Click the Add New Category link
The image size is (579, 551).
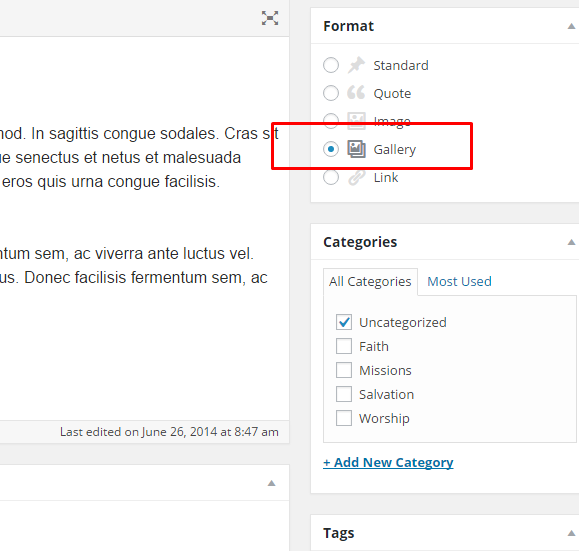pos(388,462)
